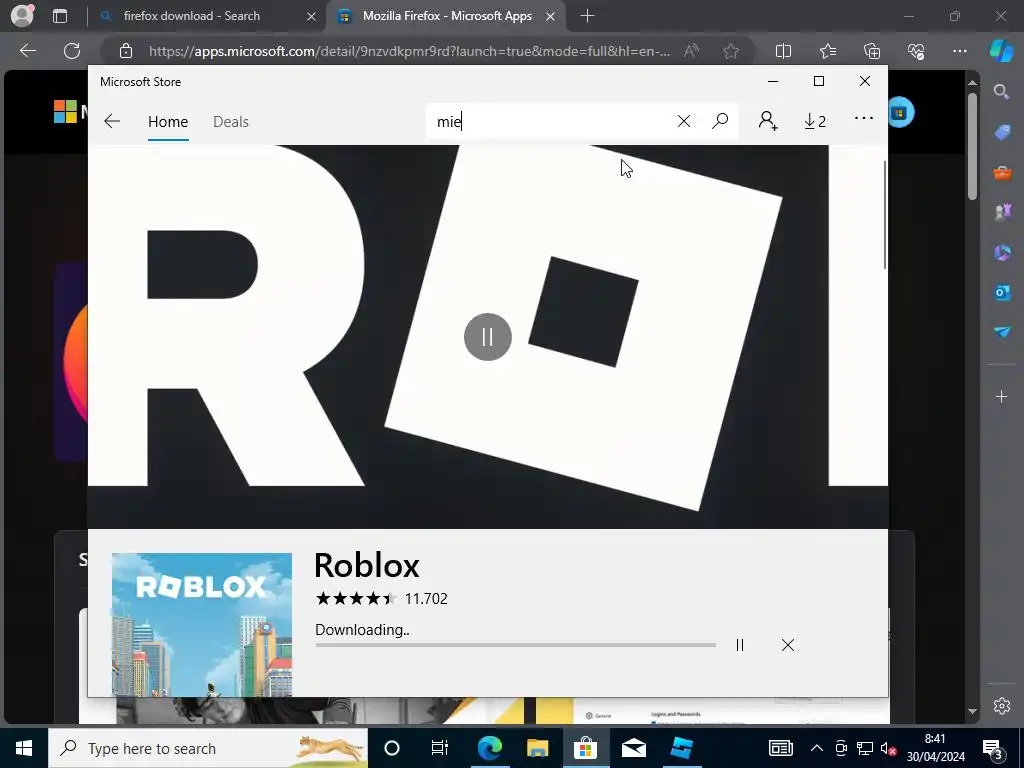Open a new Edge tab
Screen dimensions: 1024x768
(587, 16)
